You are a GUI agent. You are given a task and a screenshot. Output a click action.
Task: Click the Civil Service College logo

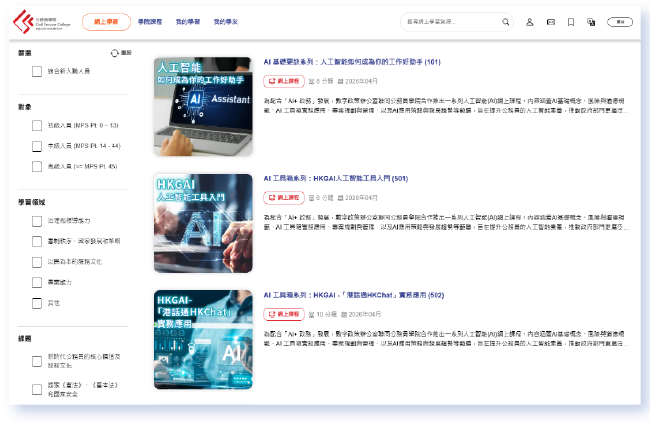point(41,22)
